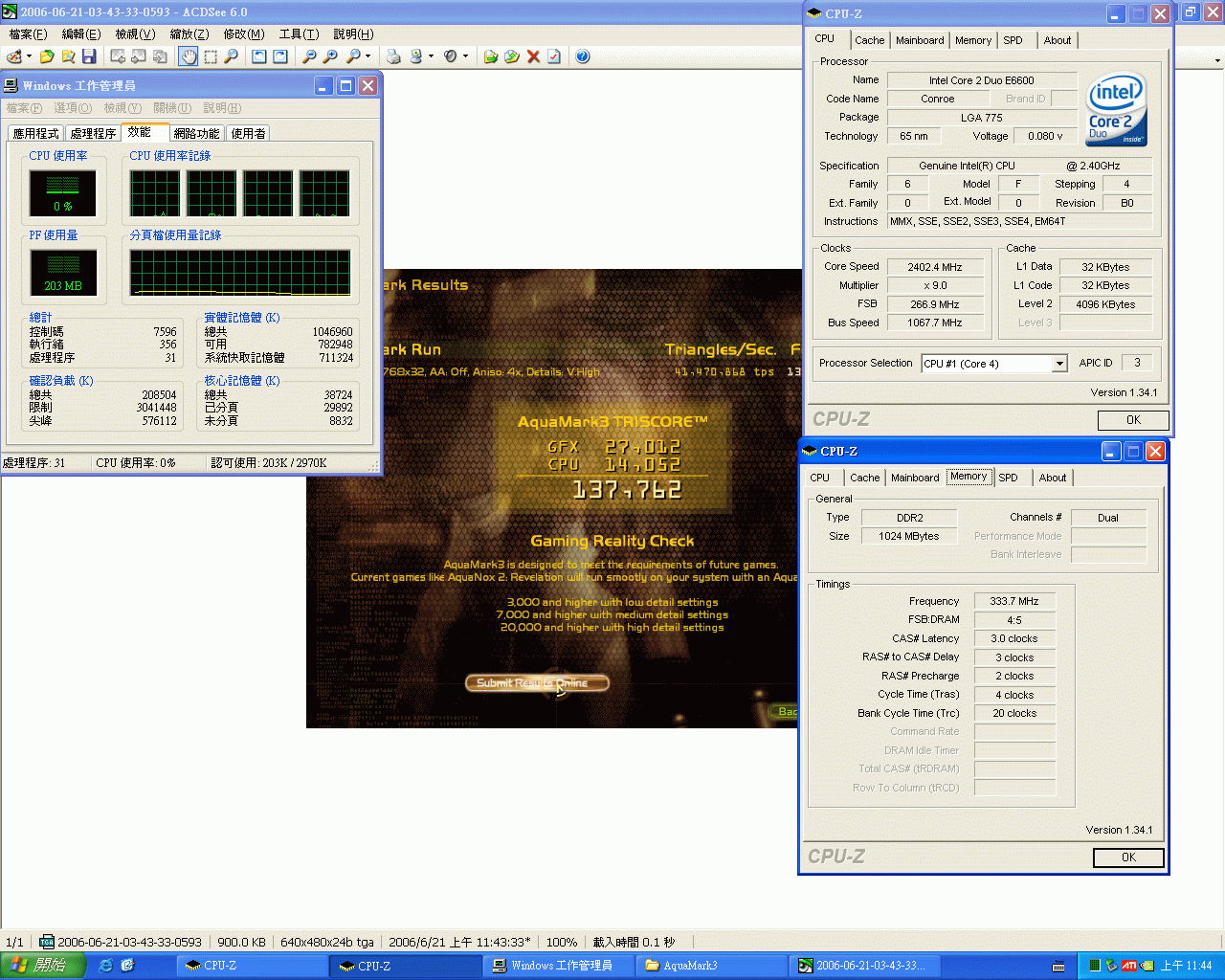Open Cache tab in upper CPU-Z window
Image resolution: width=1225 pixels, height=980 pixels.
[870, 40]
